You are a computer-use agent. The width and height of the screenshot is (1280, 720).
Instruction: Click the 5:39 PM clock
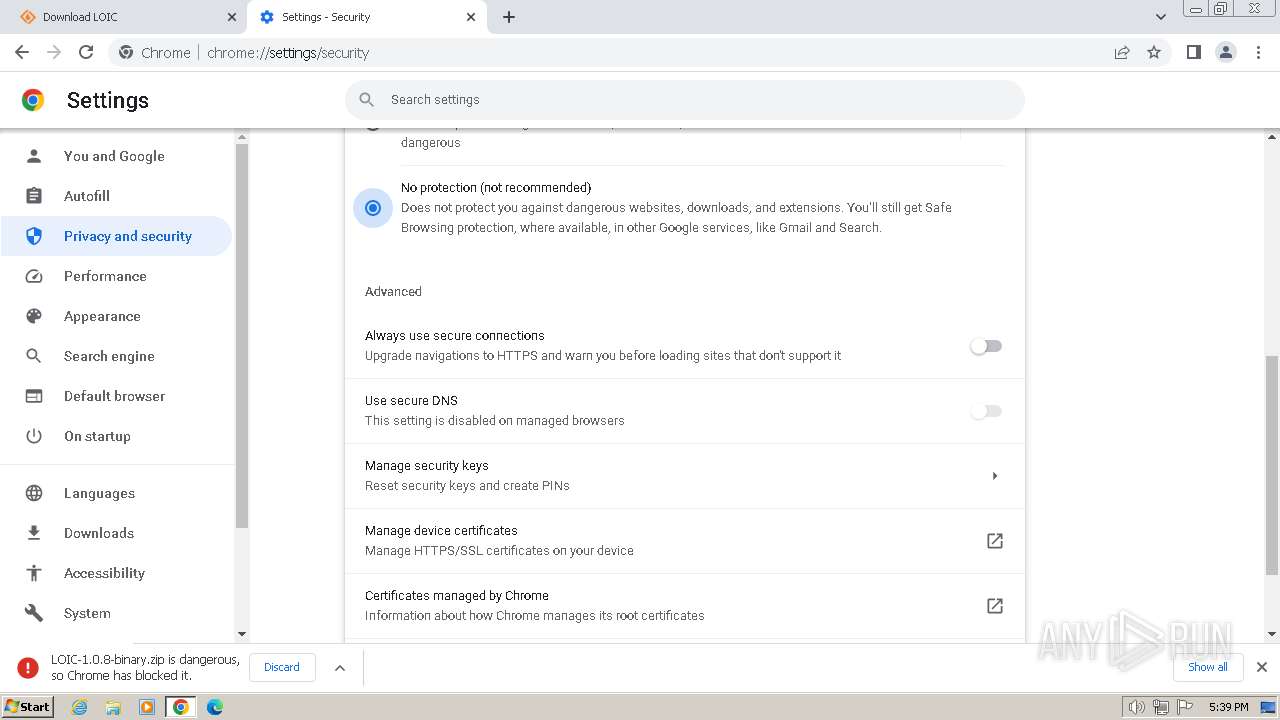click(x=1228, y=707)
